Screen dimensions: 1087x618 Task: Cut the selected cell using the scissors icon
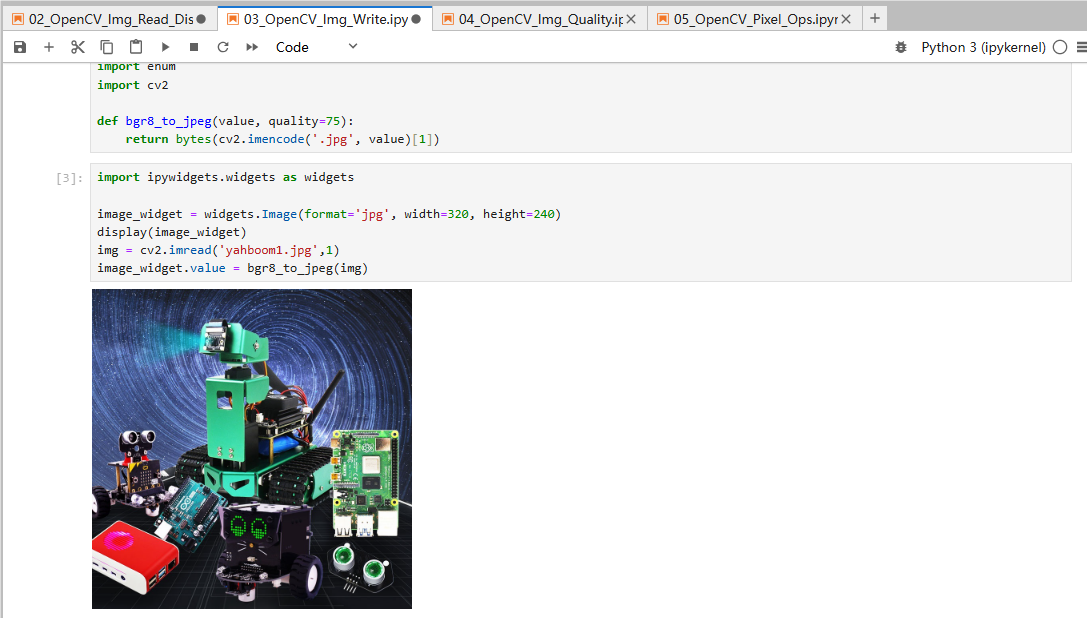(x=78, y=47)
